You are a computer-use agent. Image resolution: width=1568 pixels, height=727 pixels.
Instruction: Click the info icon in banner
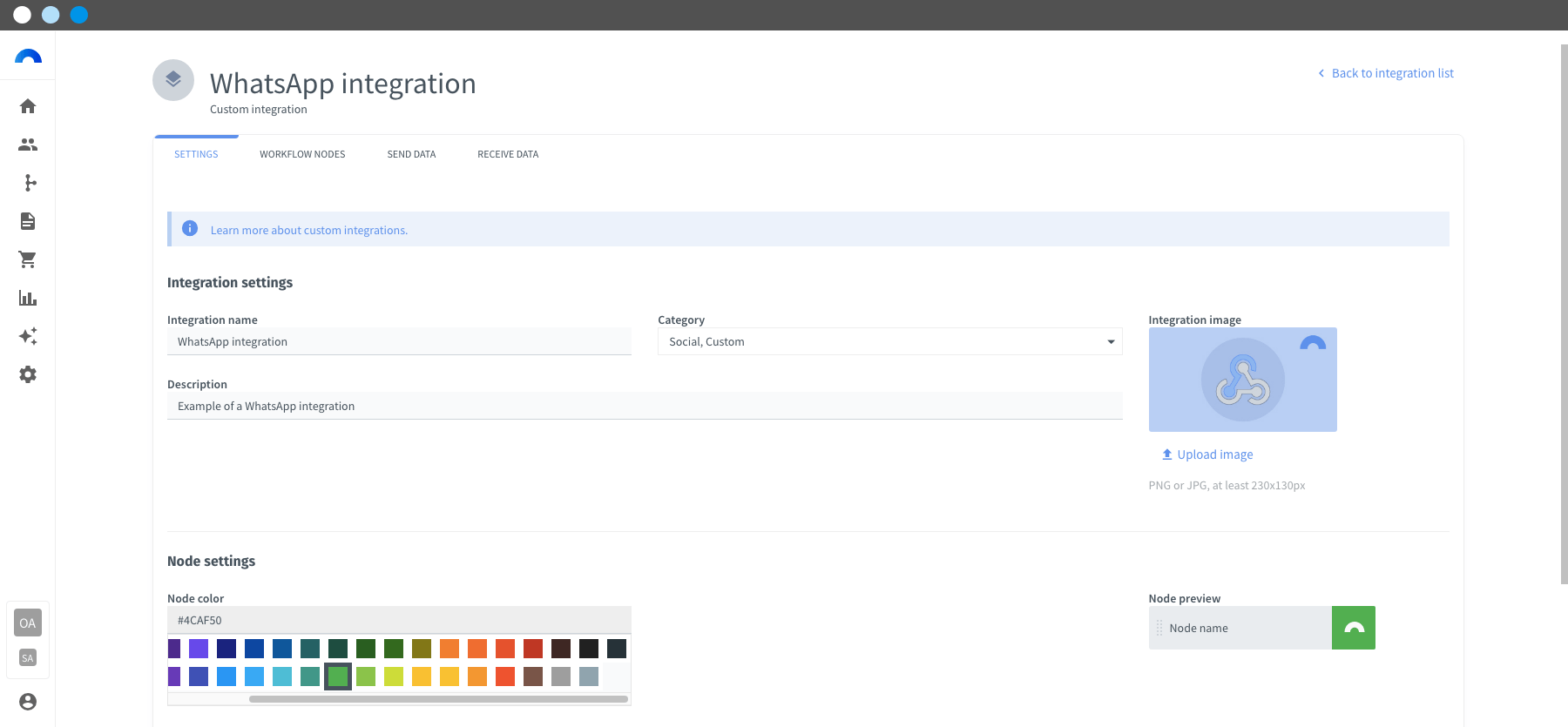190,228
